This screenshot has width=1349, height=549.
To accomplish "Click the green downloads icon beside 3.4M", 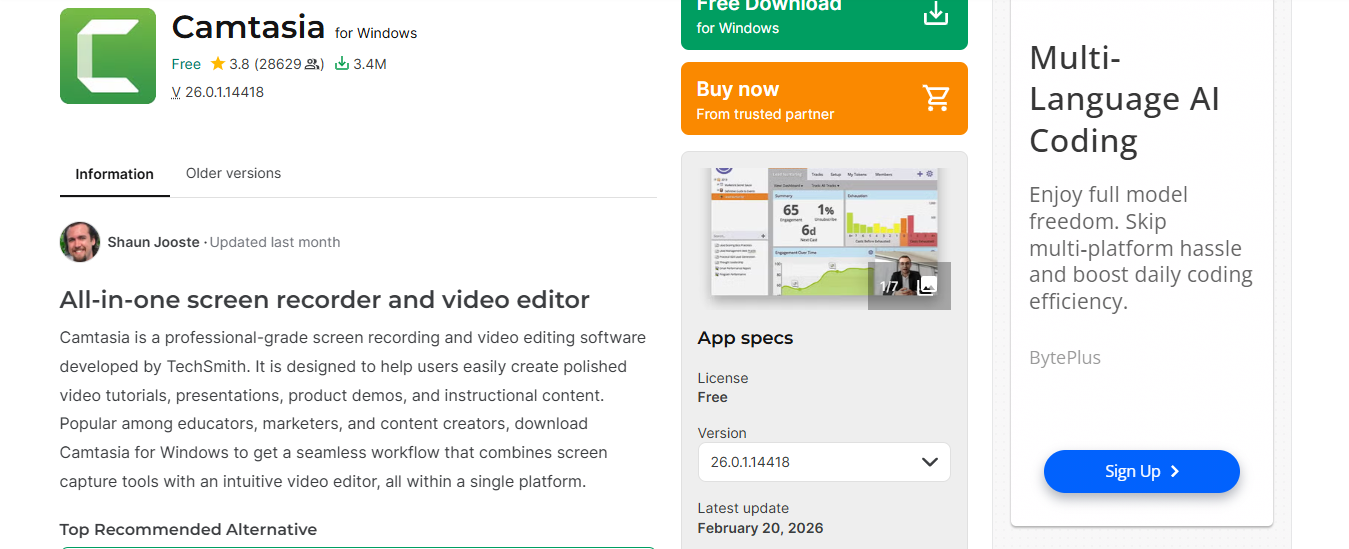I will pos(341,64).
